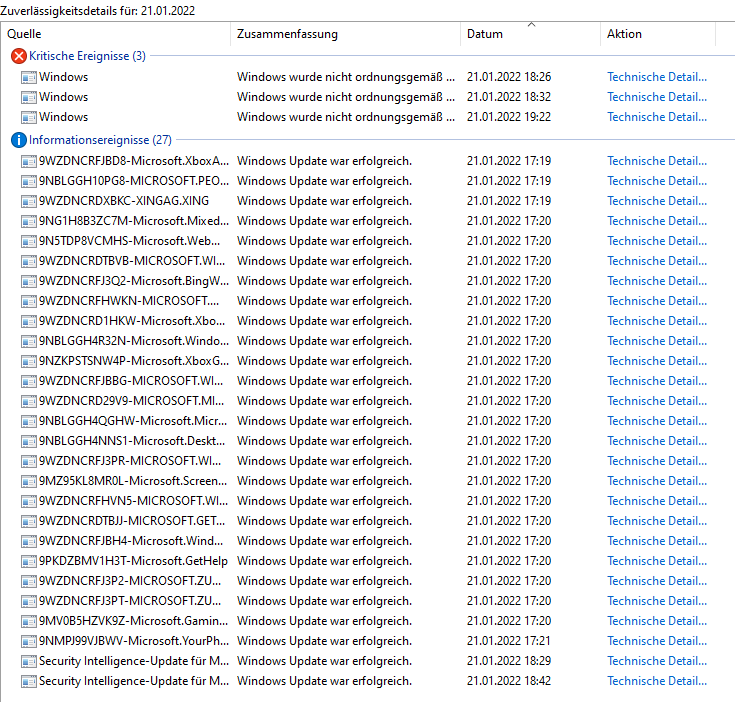Click the icon next to 9NZKPSTSNW4P-Microsoft.XboxG
Image resolution: width=735 pixels, height=702 pixels.
coord(29,361)
